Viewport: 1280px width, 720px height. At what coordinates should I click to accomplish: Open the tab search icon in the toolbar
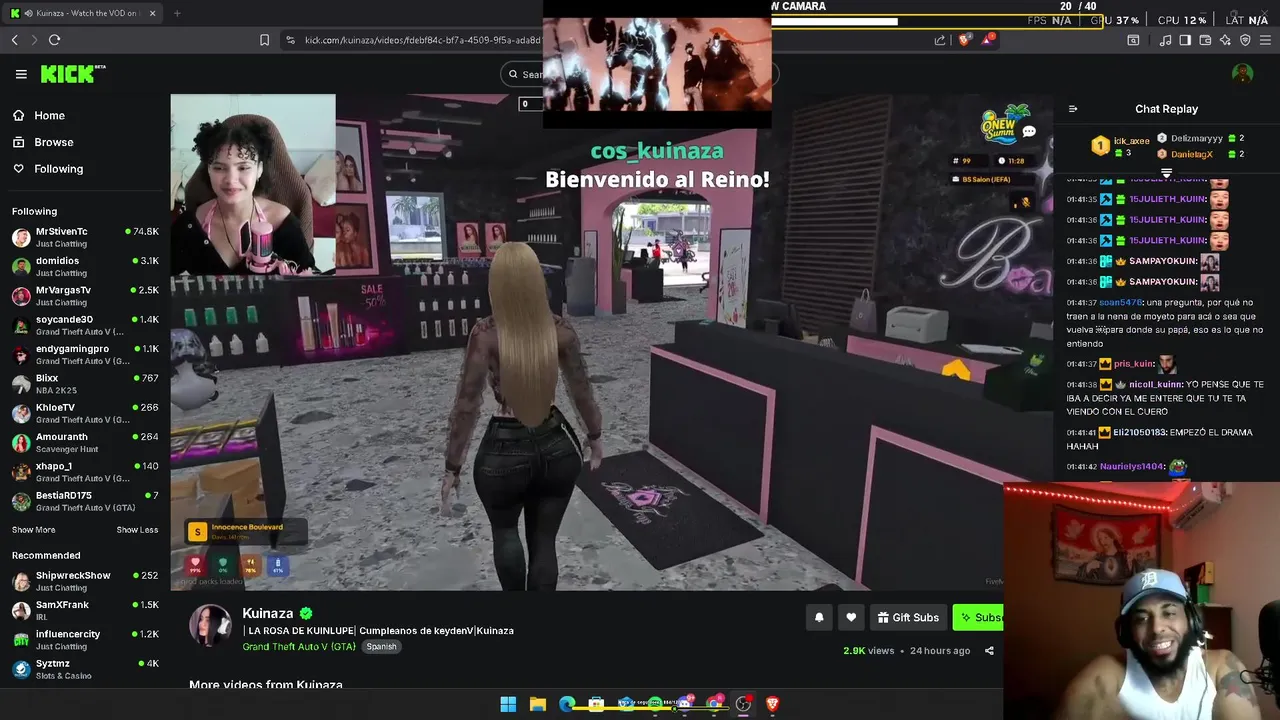[x=1133, y=40]
